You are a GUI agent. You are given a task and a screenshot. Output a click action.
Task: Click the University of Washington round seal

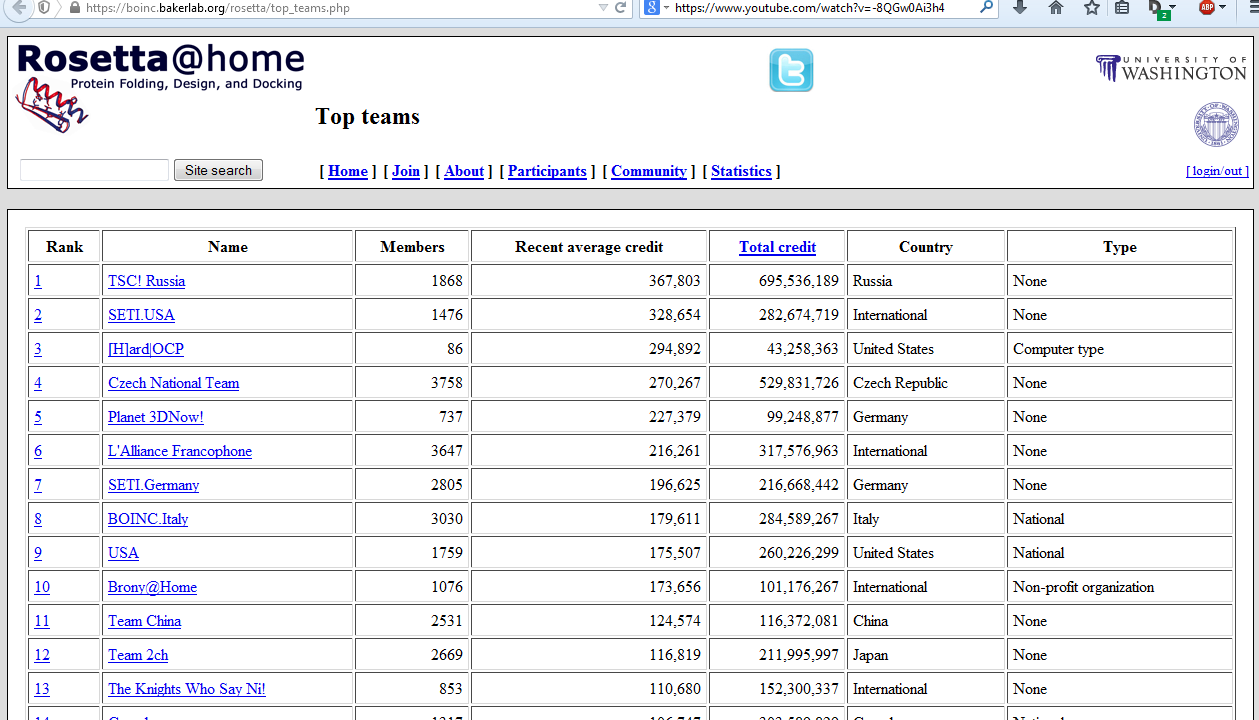(x=1215, y=125)
